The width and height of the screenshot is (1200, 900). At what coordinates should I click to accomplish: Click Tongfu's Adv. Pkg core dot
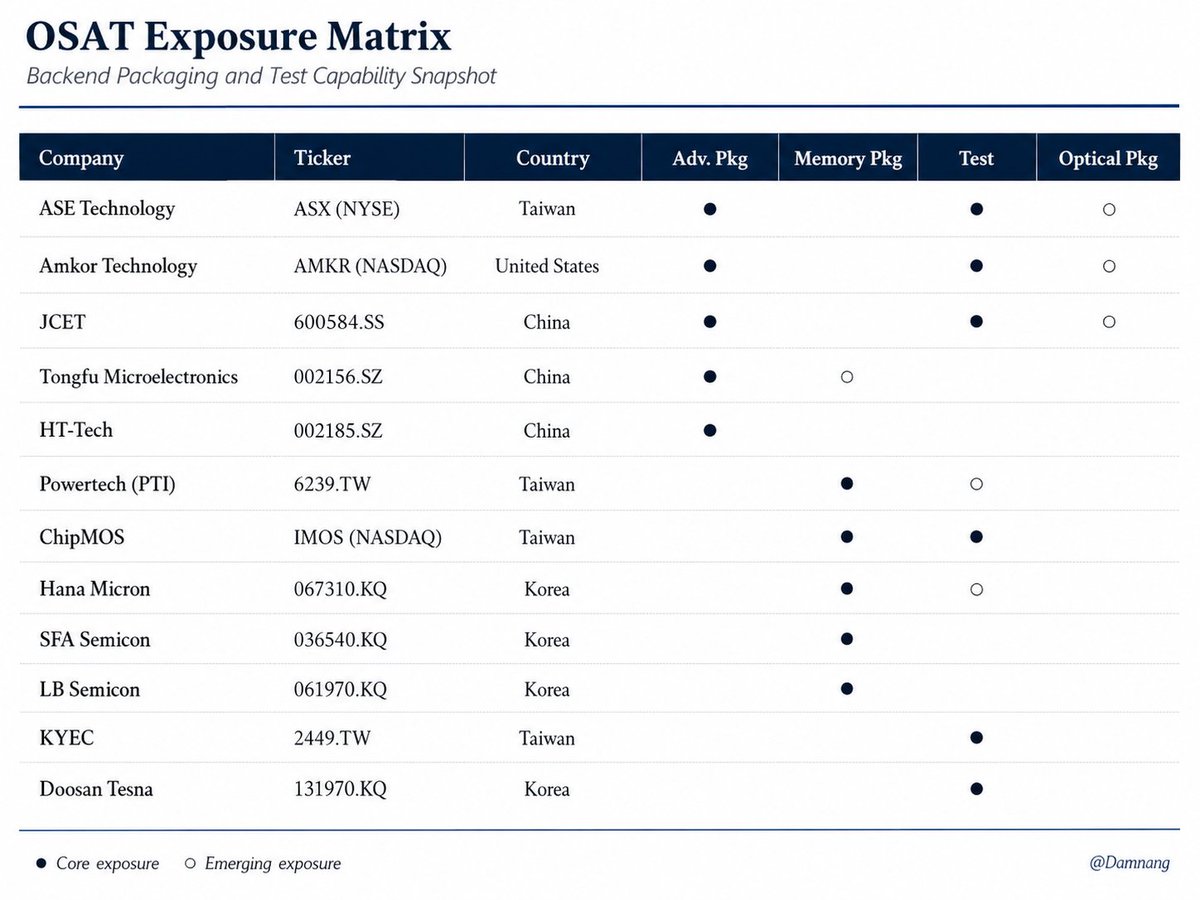click(709, 377)
